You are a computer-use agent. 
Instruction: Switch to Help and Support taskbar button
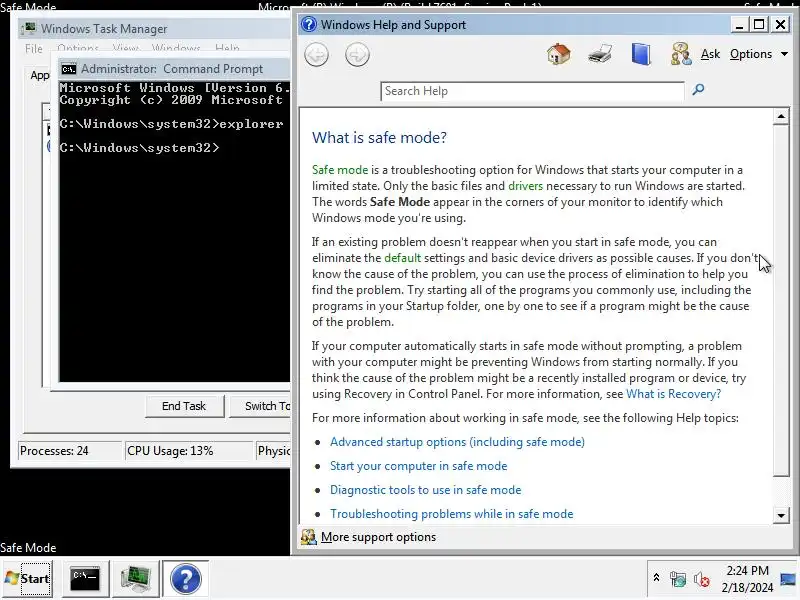click(x=186, y=579)
